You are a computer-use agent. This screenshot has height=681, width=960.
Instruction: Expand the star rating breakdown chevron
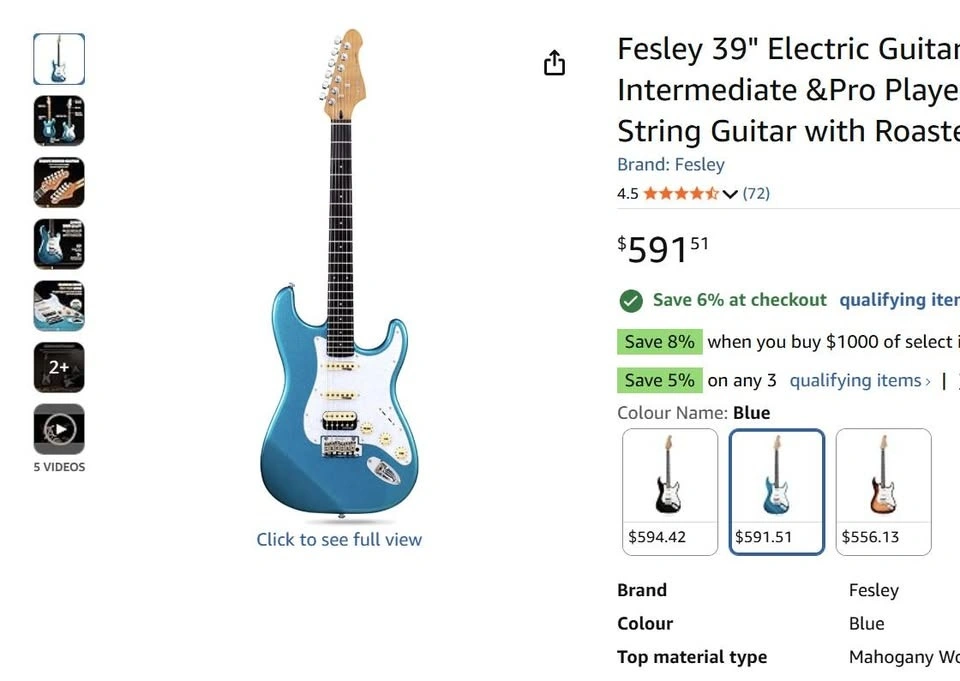tap(730, 194)
